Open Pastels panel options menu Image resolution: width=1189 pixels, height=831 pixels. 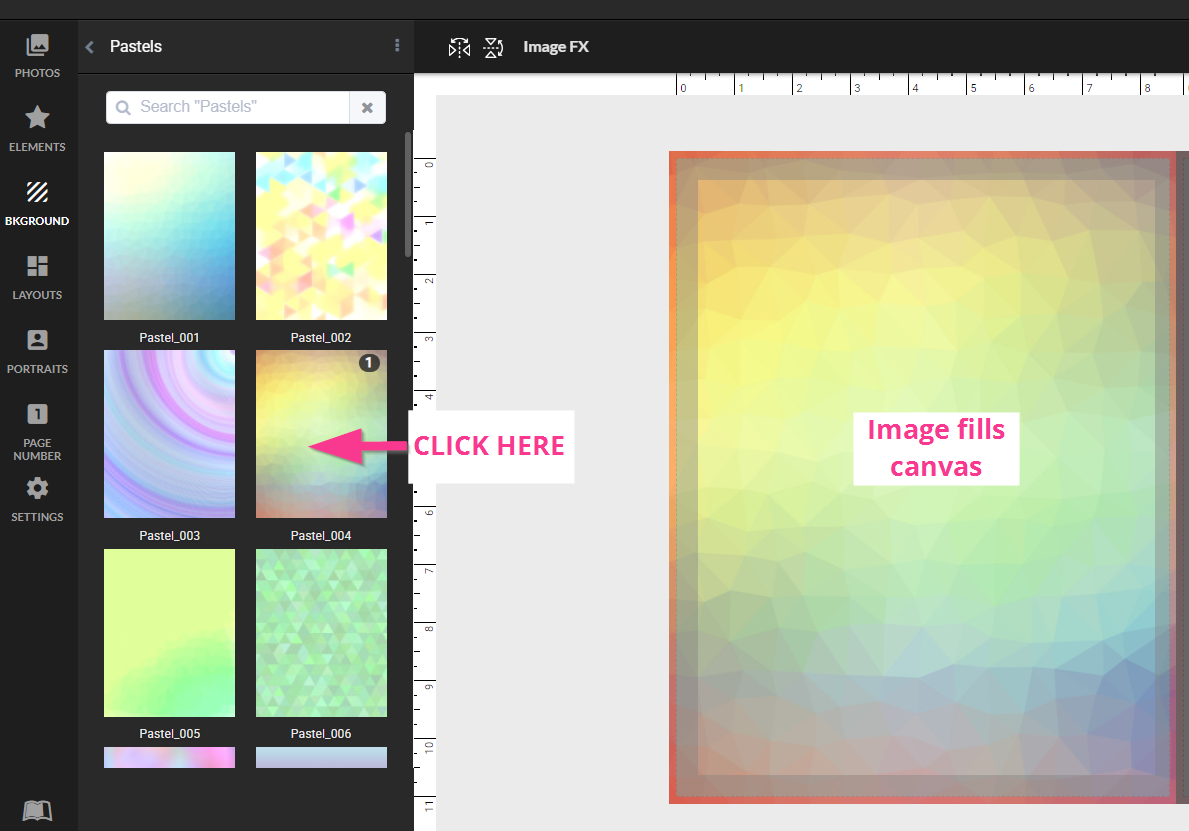click(x=397, y=45)
